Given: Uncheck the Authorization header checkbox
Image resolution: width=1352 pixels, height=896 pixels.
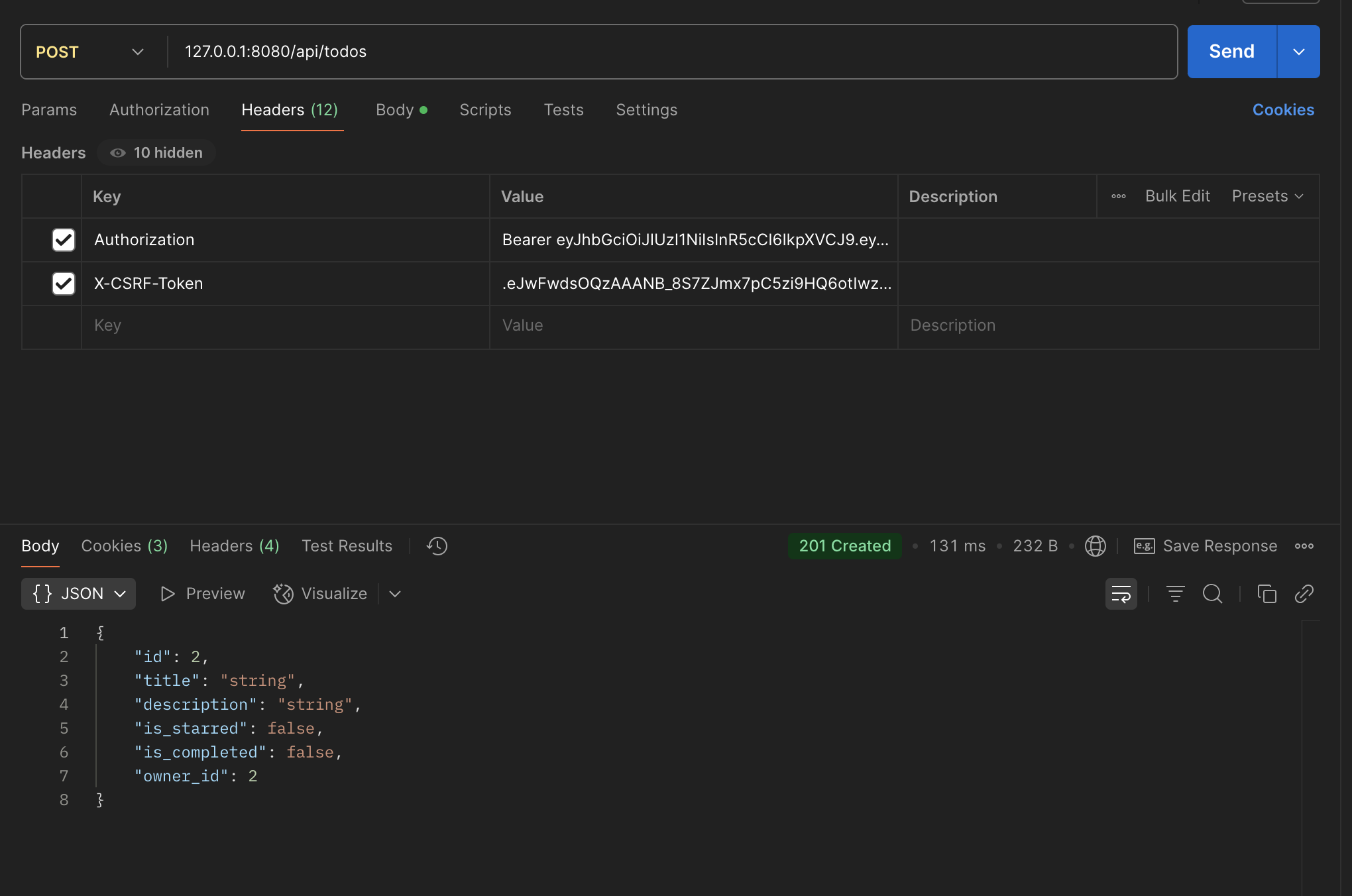Looking at the screenshot, I should coord(64,240).
